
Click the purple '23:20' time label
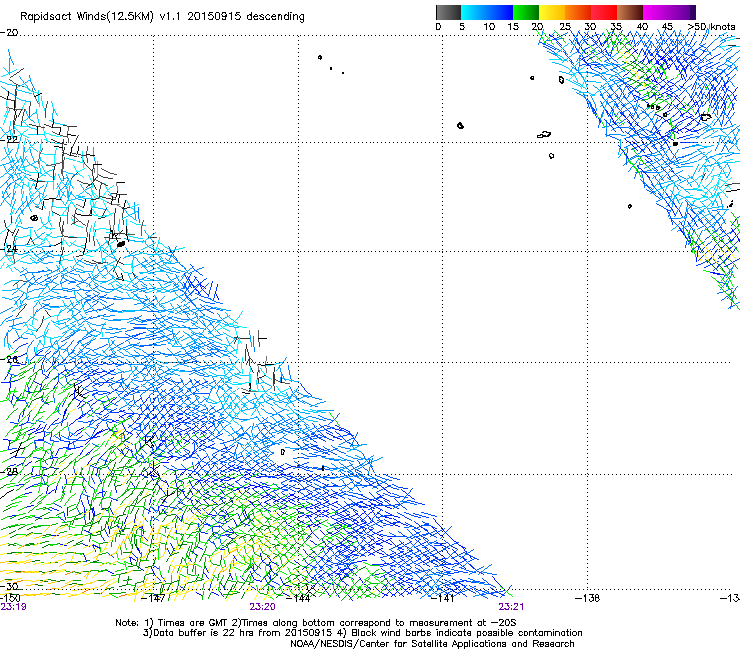[262, 607]
